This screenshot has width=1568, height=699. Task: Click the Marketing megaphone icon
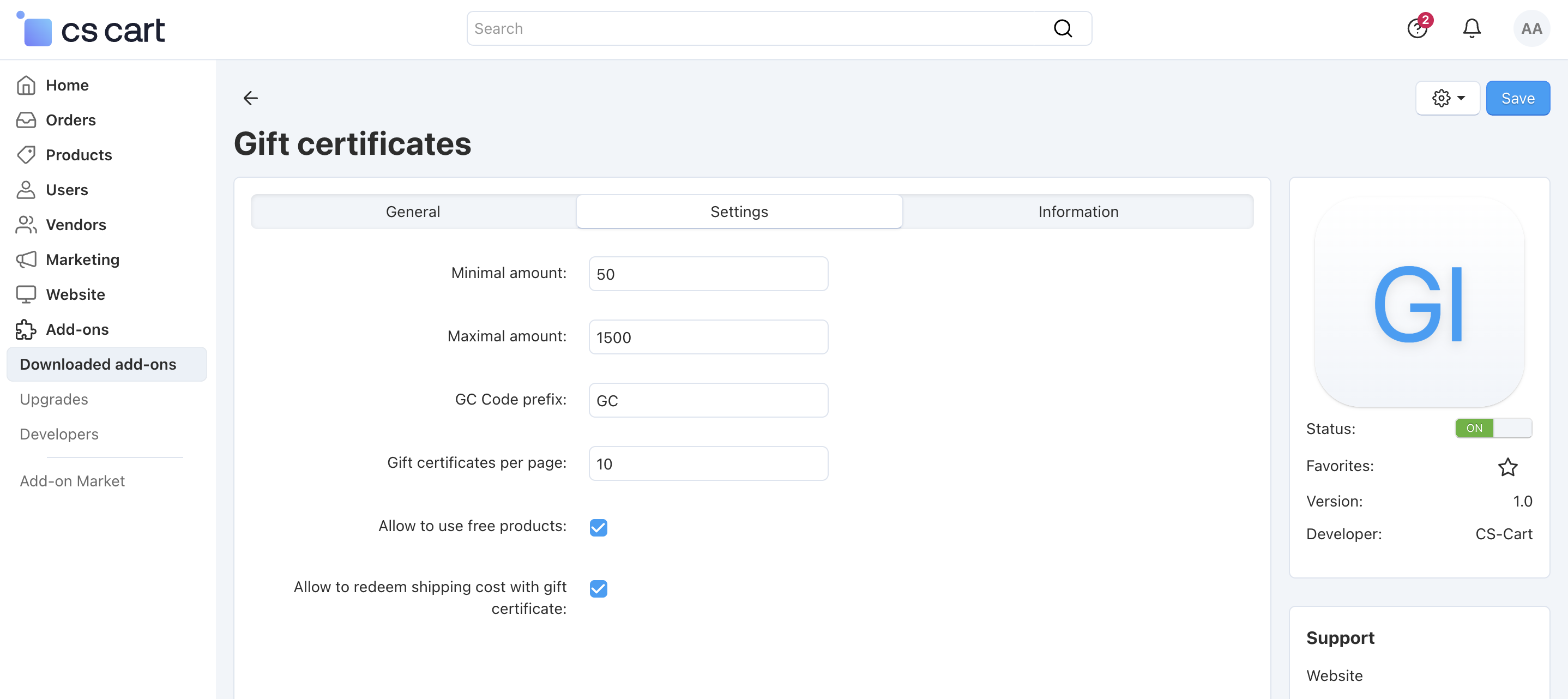(x=26, y=260)
